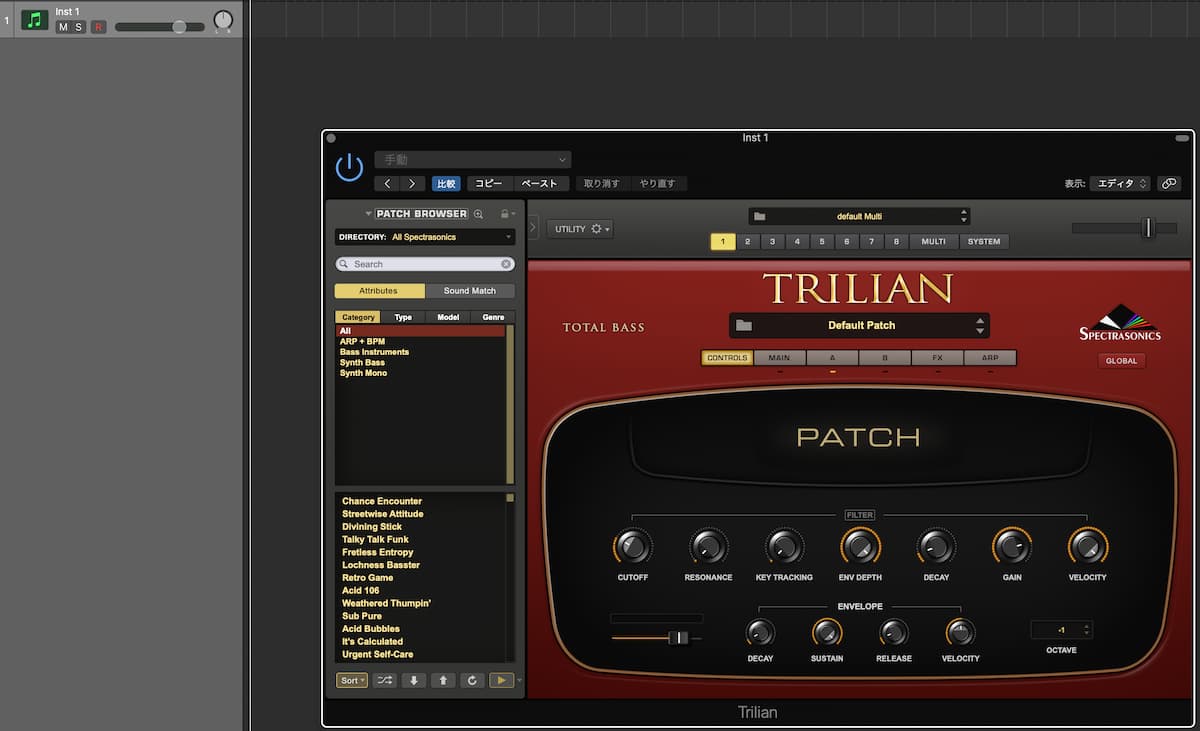1200x731 pixels.
Task: Open the layer A tab
Action: point(832,358)
